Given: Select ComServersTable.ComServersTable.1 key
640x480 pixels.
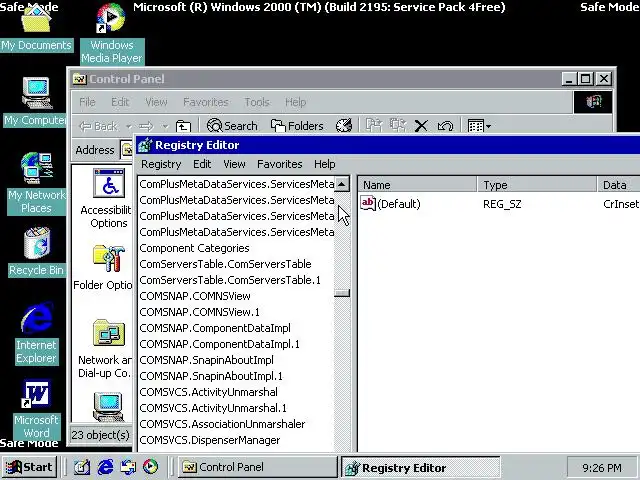Looking at the screenshot, I should click(x=230, y=280).
